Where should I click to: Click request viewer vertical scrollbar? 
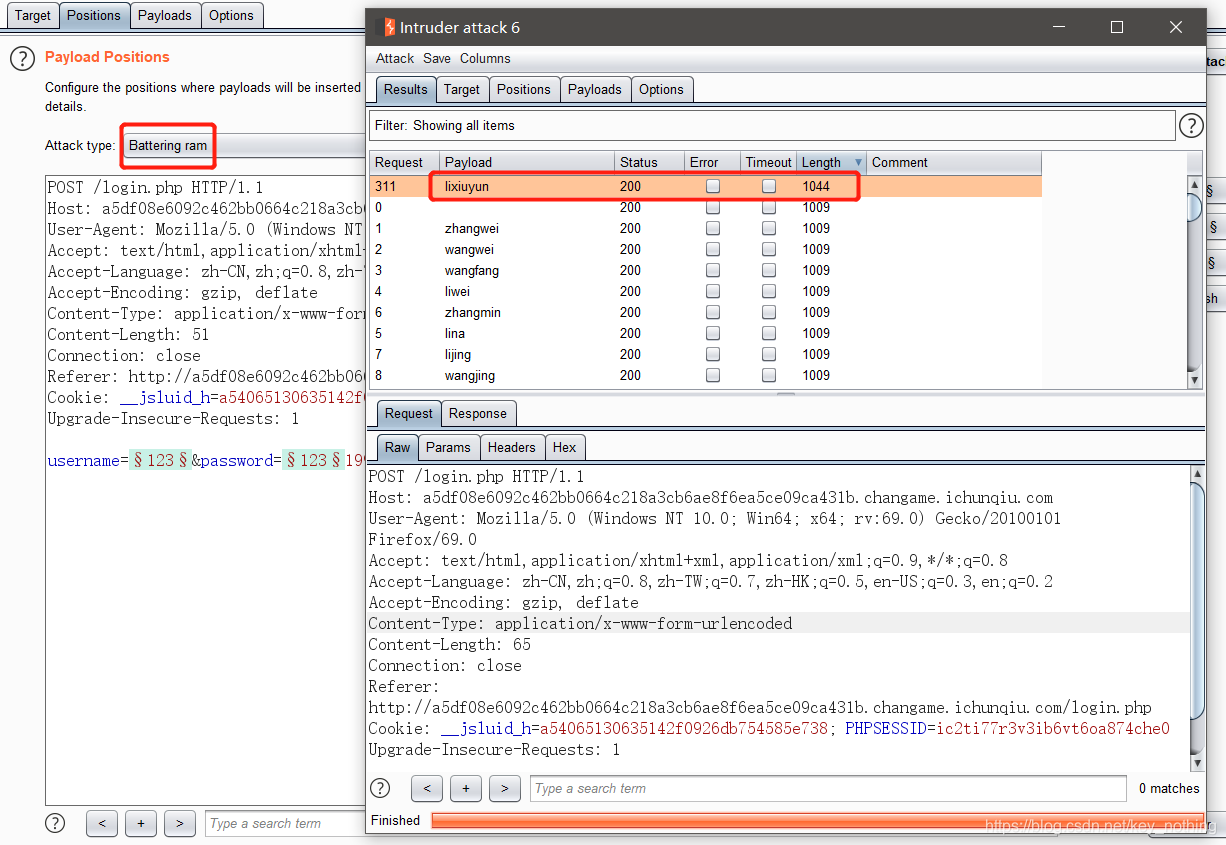click(1197, 618)
